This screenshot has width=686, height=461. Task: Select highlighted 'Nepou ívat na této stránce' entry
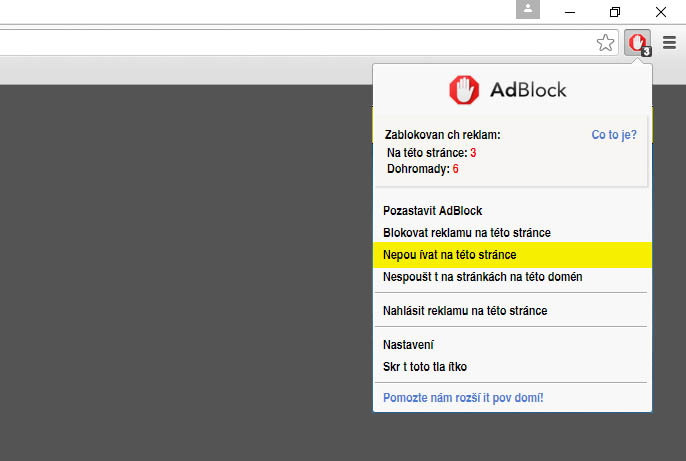tap(512, 255)
